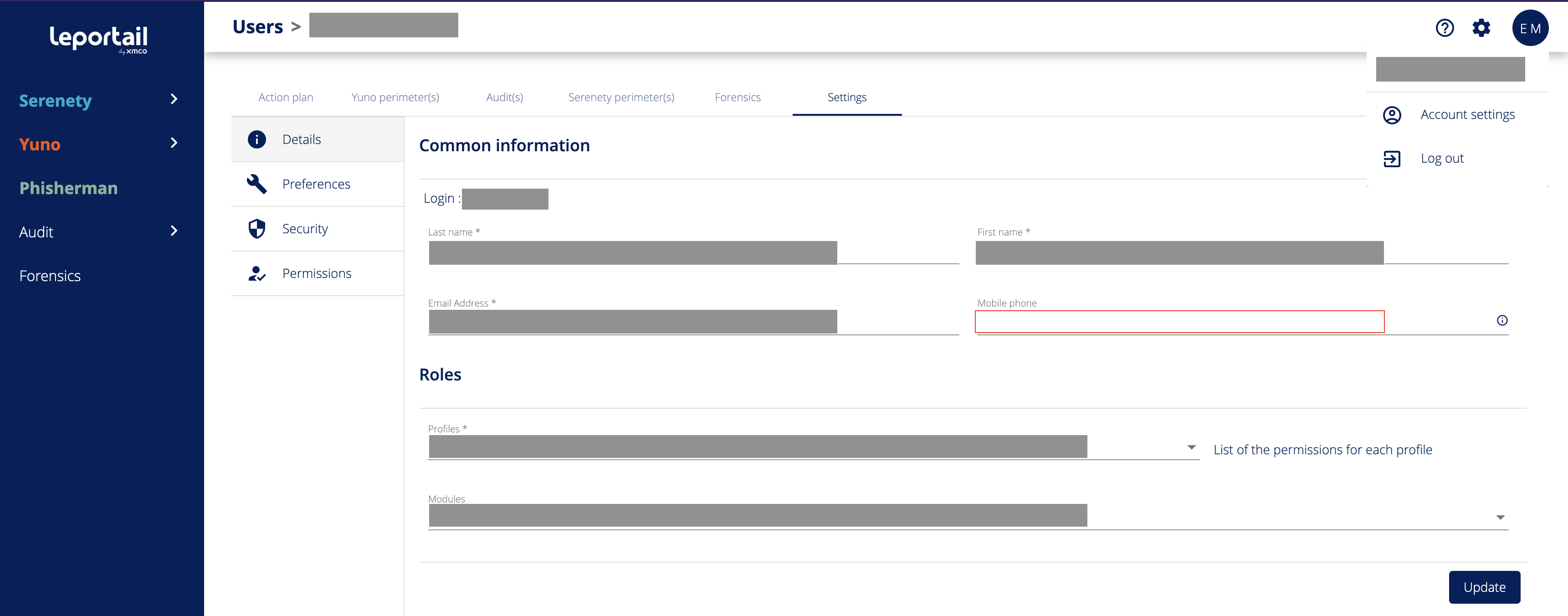The image size is (1568, 616).
Task: Expand the Serenety sidebar menu chevron
Action: point(174,99)
